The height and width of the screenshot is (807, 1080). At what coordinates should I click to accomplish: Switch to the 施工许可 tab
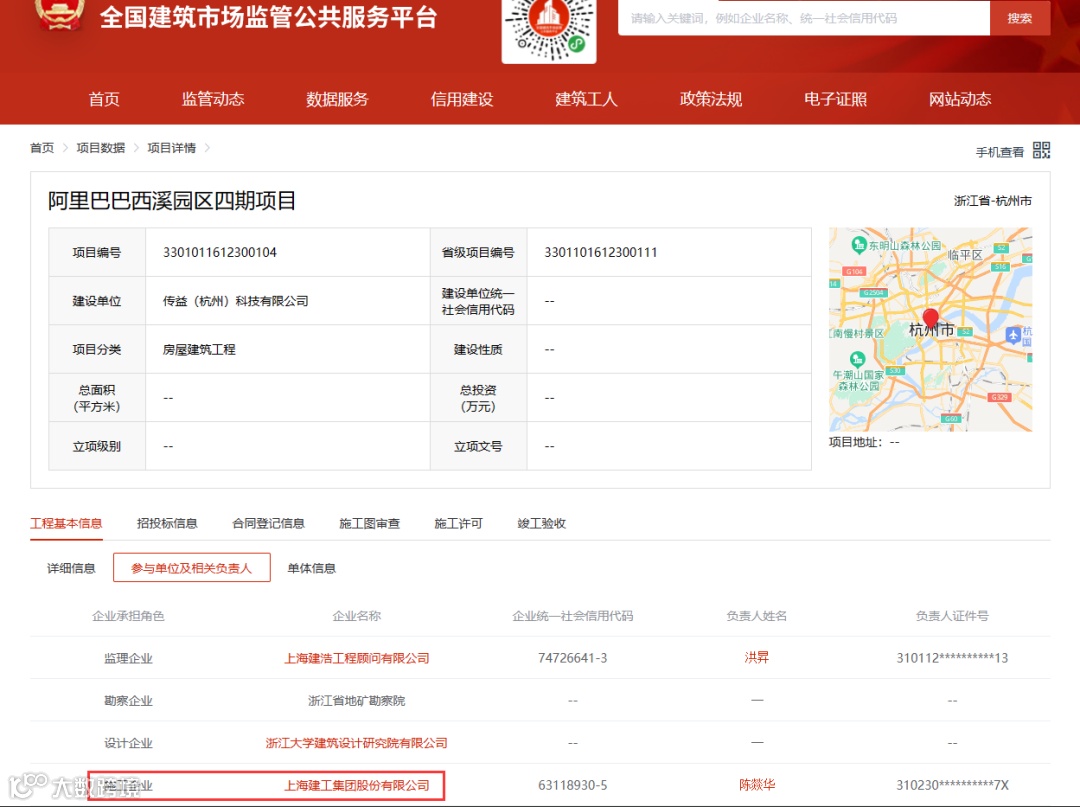[x=459, y=523]
